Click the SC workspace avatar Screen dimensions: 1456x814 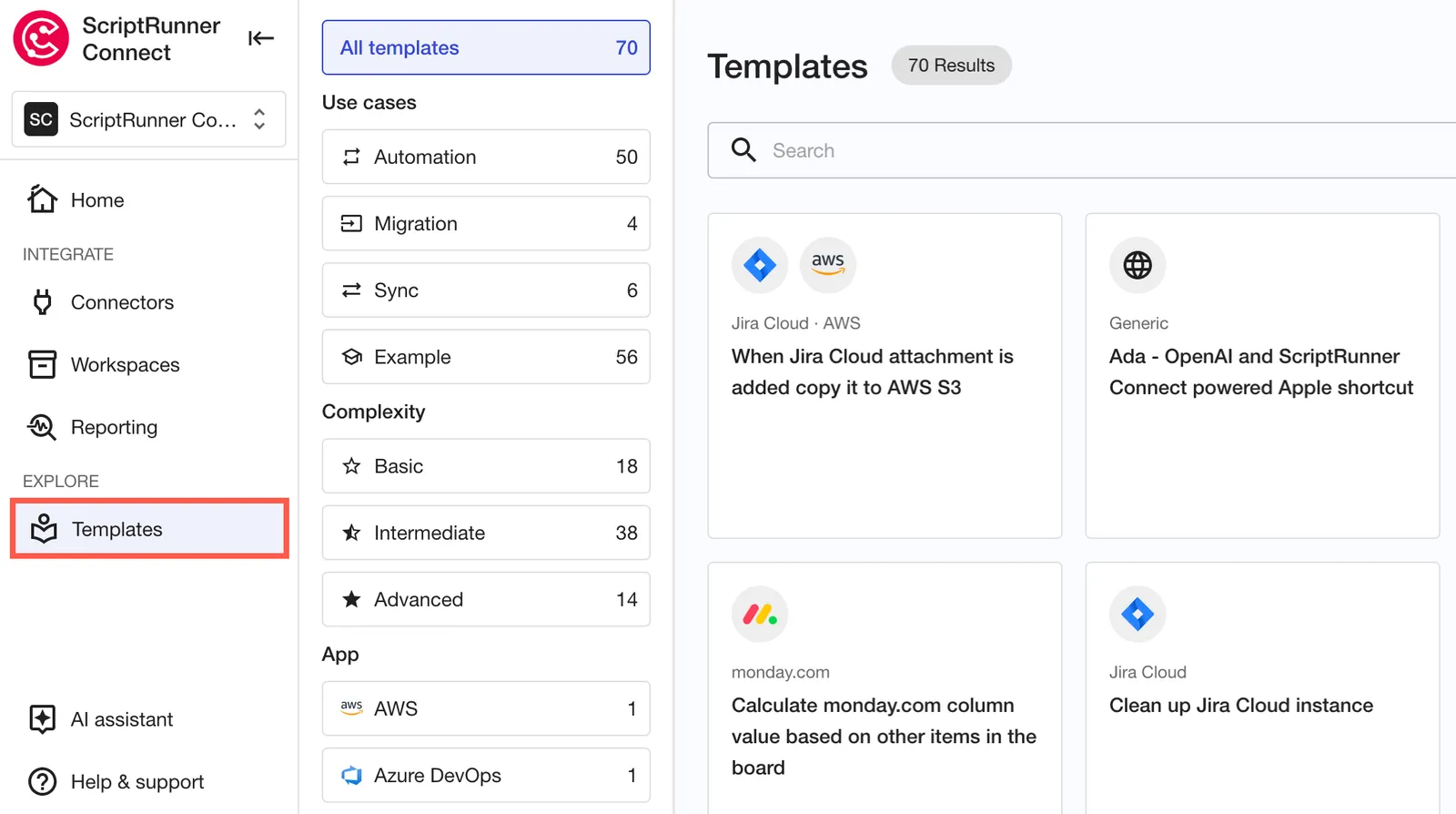click(x=41, y=119)
